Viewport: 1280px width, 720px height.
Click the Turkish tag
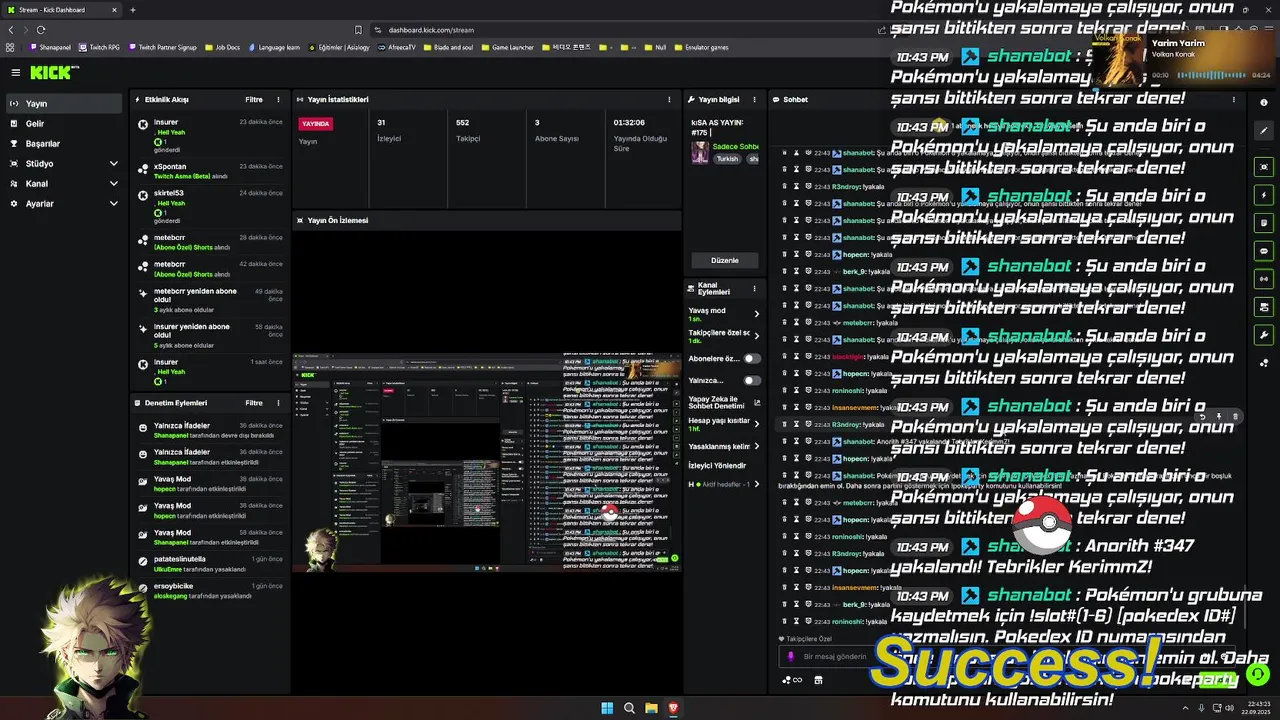click(x=727, y=158)
